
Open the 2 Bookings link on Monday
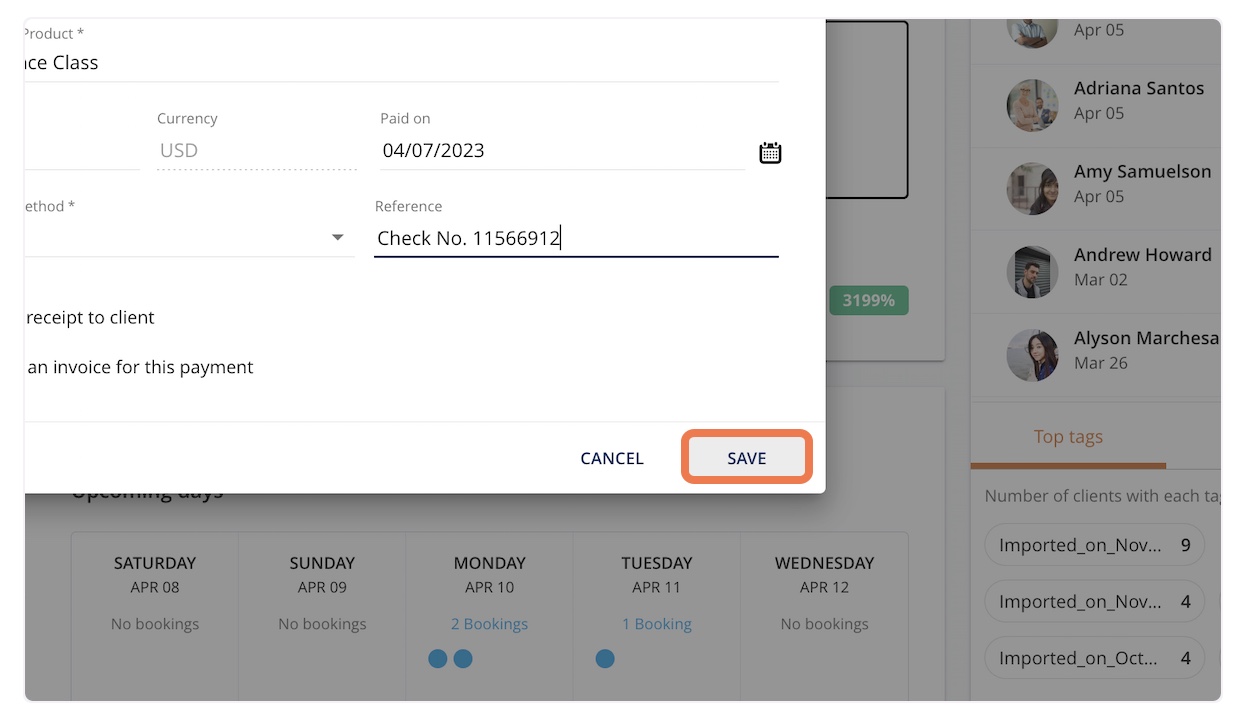coord(489,624)
